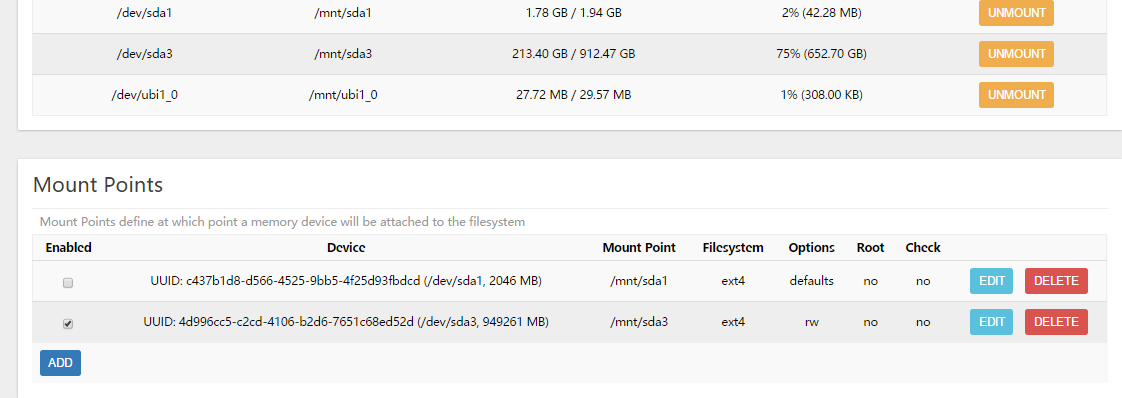Unmount the /dev/ubi1_0 filesystem
Screen dimensions: 1122x398
[1016, 94]
